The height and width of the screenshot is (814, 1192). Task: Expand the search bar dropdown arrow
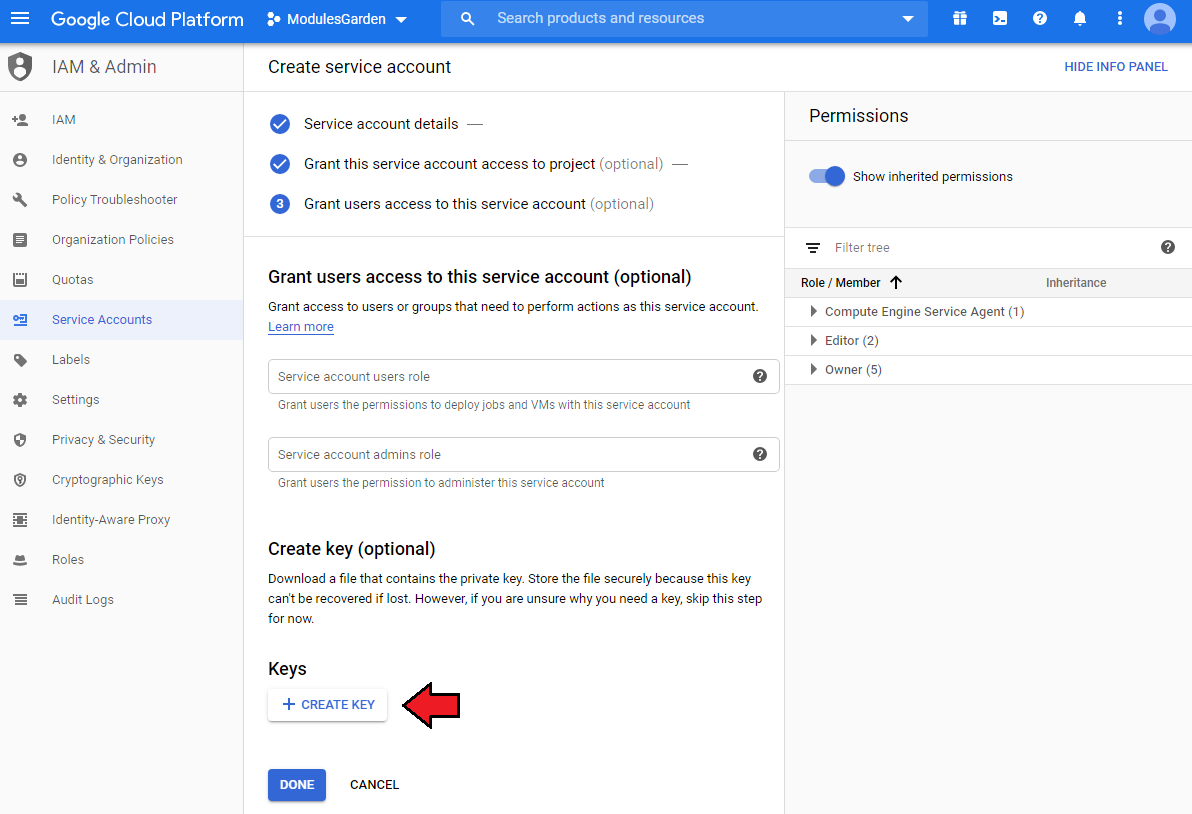[x=908, y=18]
